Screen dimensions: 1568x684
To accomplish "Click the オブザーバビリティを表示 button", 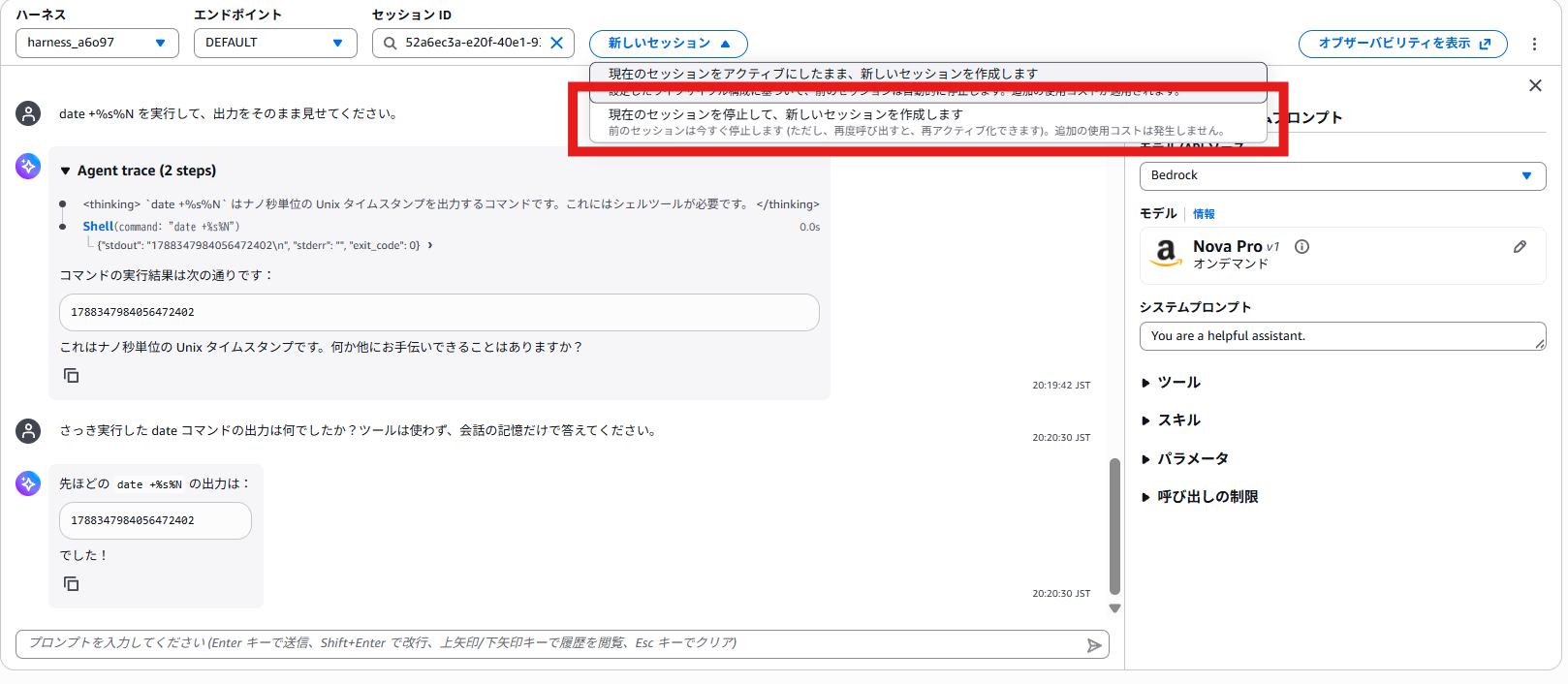I will point(1402,44).
